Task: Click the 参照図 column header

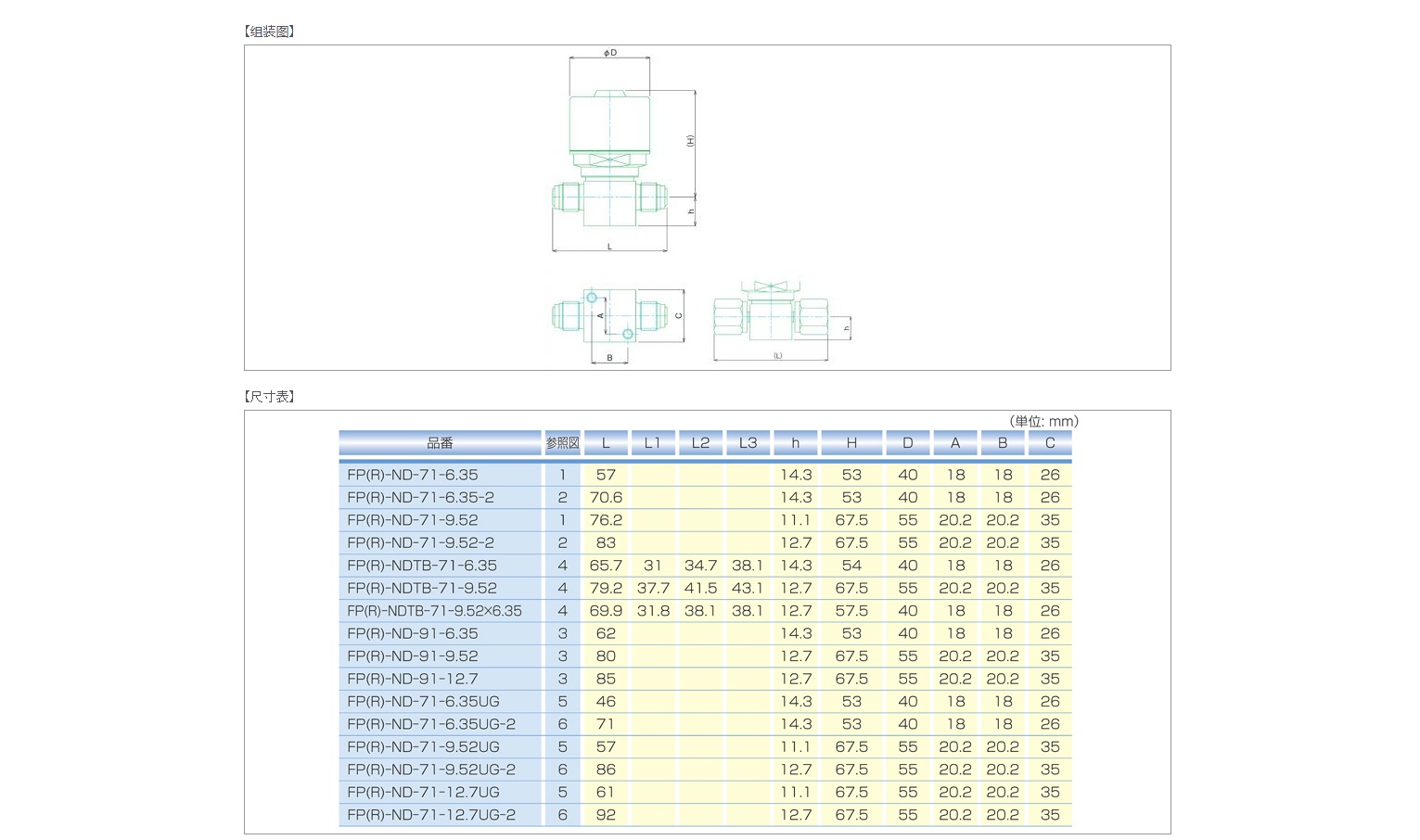Action: 562,442
